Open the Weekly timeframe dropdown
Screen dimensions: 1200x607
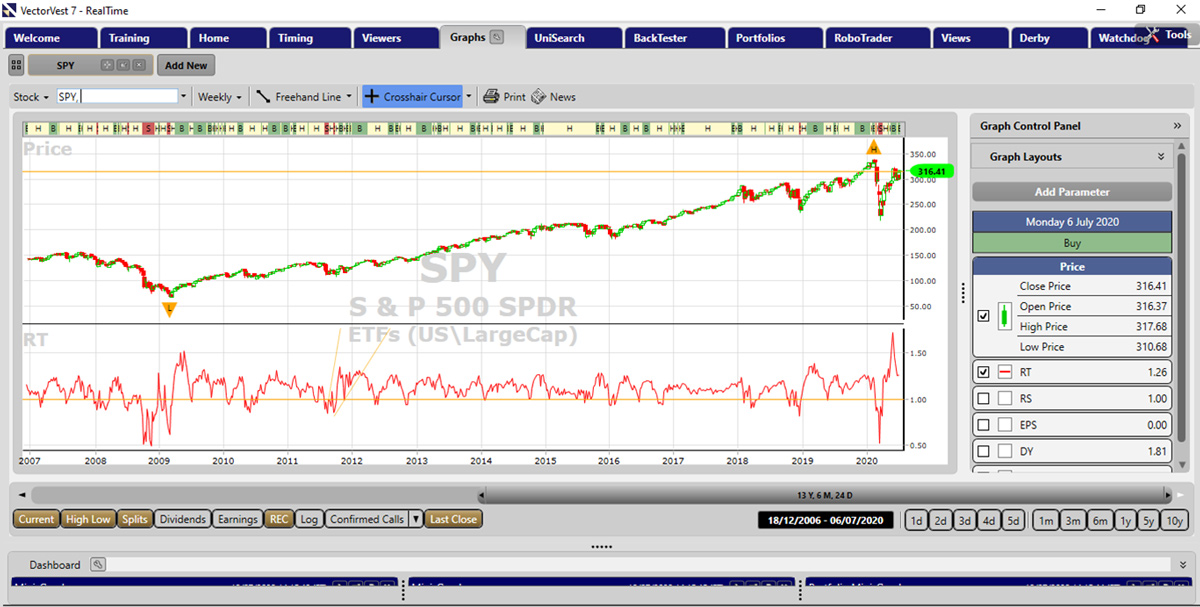pyautogui.click(x=220, y=97)
